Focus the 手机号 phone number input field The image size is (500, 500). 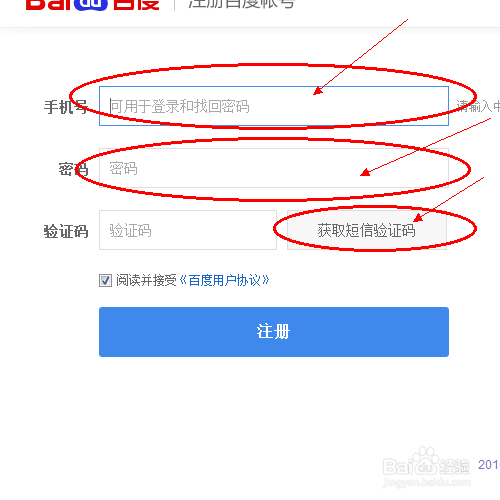coord(274,106)
